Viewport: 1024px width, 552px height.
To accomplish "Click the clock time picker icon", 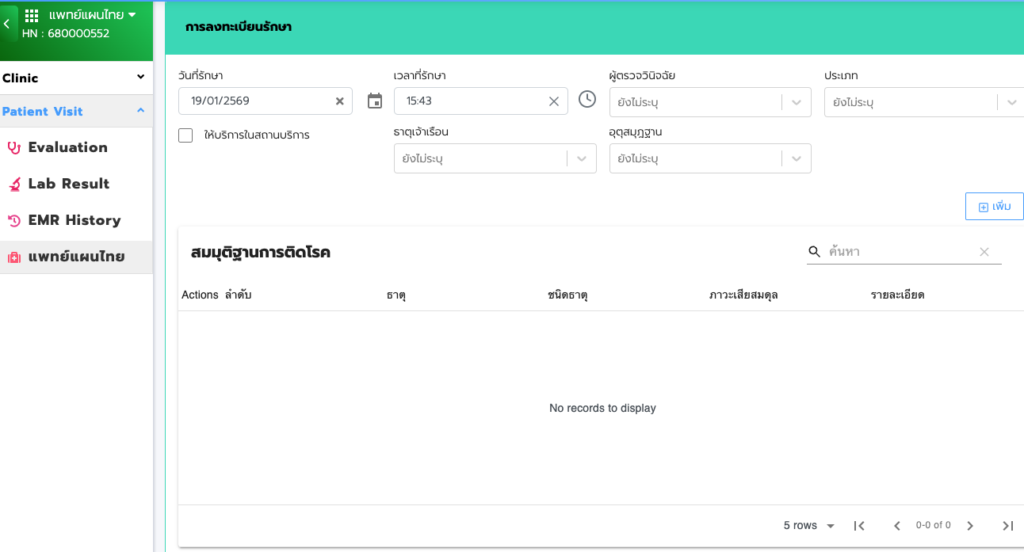I will click(587, 100).
